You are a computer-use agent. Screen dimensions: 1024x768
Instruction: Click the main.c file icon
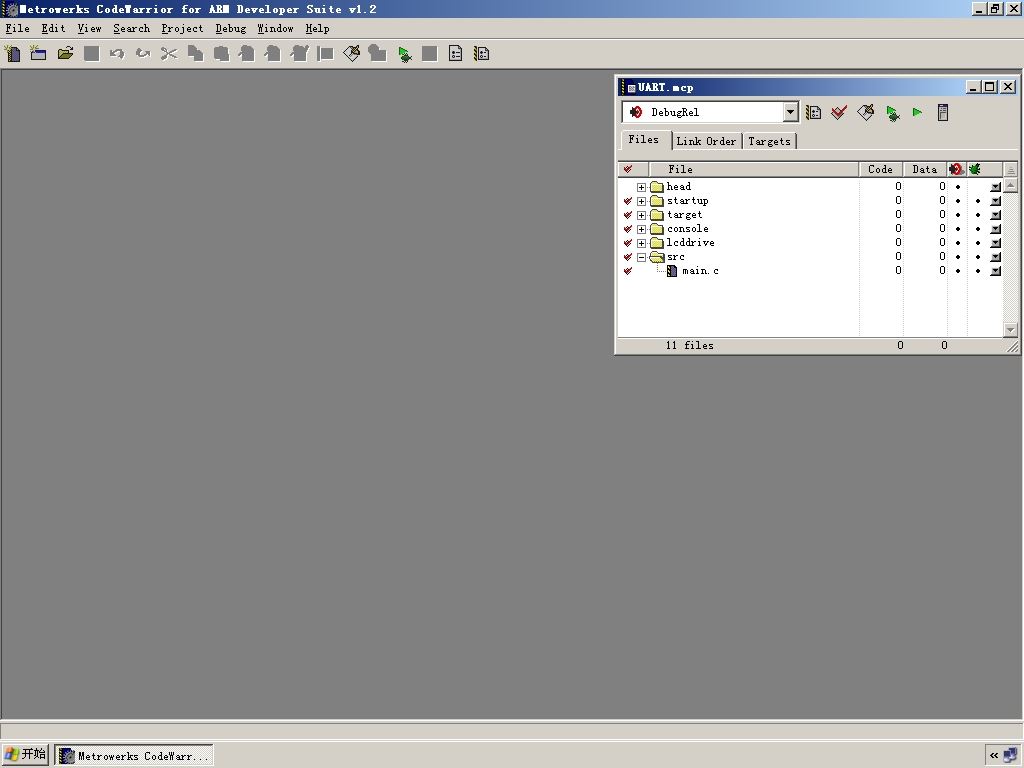coord(671,270)
